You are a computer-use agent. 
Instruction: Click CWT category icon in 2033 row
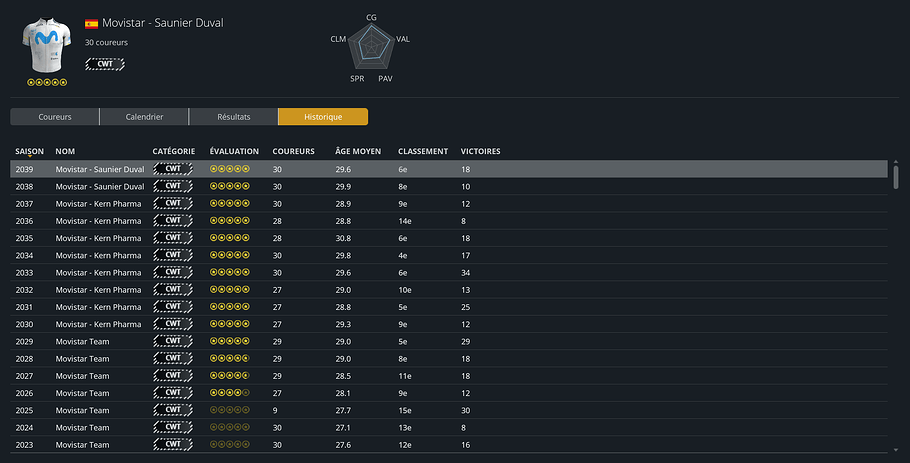(x=173, y=273)
